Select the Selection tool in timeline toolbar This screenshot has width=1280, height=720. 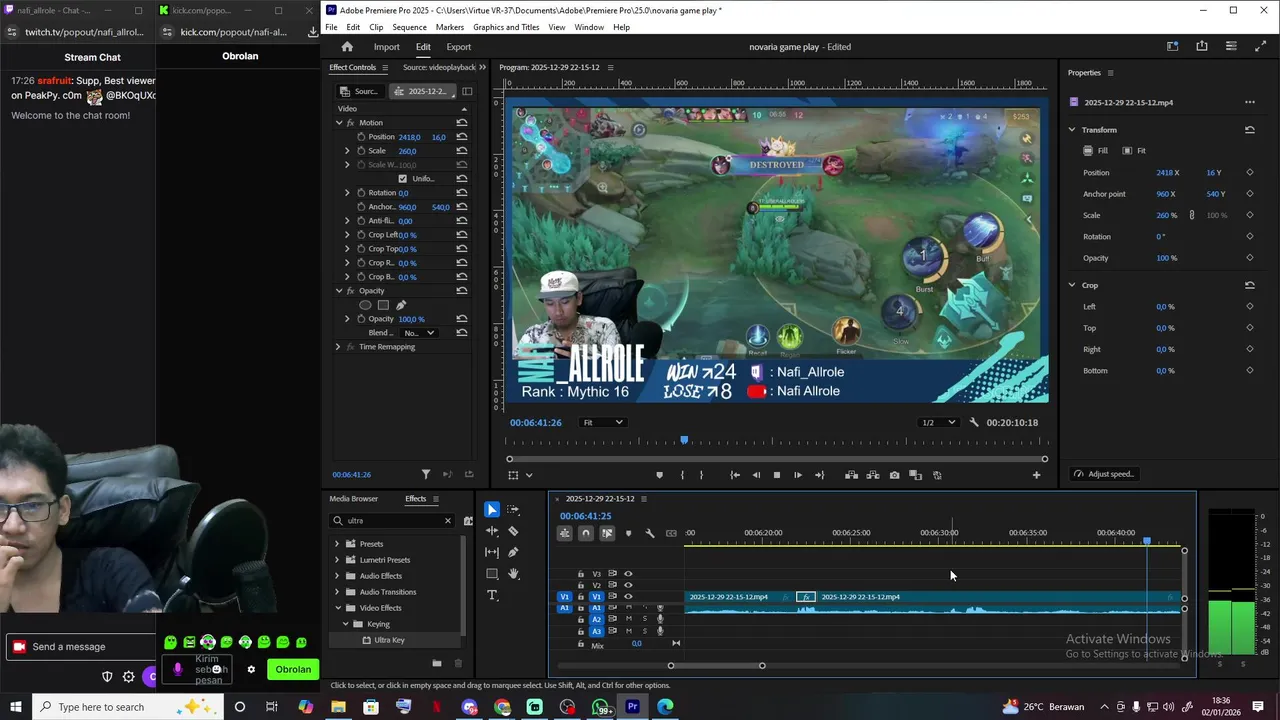(x=492, y=510)
